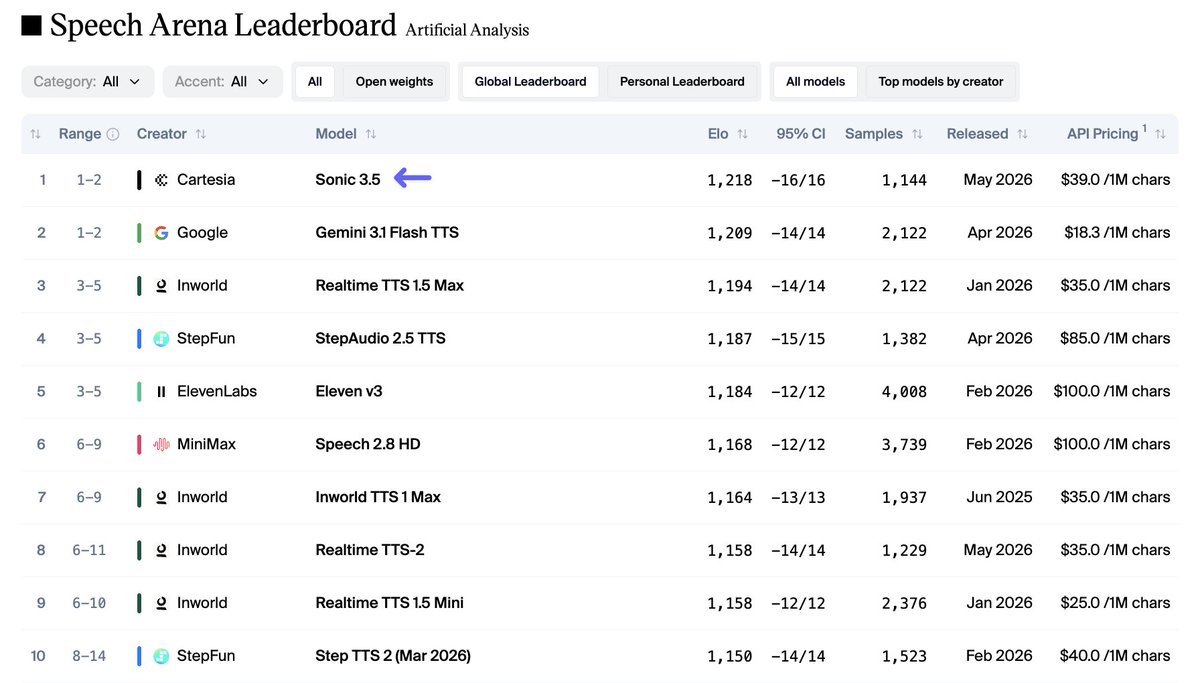Click samples value 3,739
1200x683 pixels.
click(x=904, y=444)
